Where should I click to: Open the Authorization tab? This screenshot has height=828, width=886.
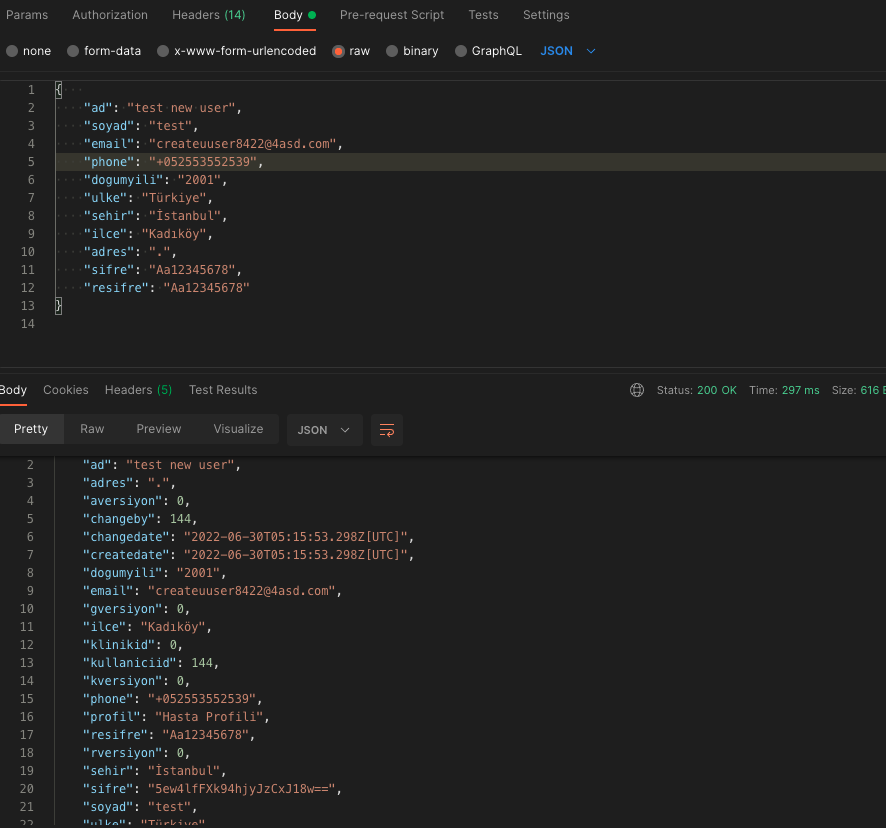pos(110,15)
